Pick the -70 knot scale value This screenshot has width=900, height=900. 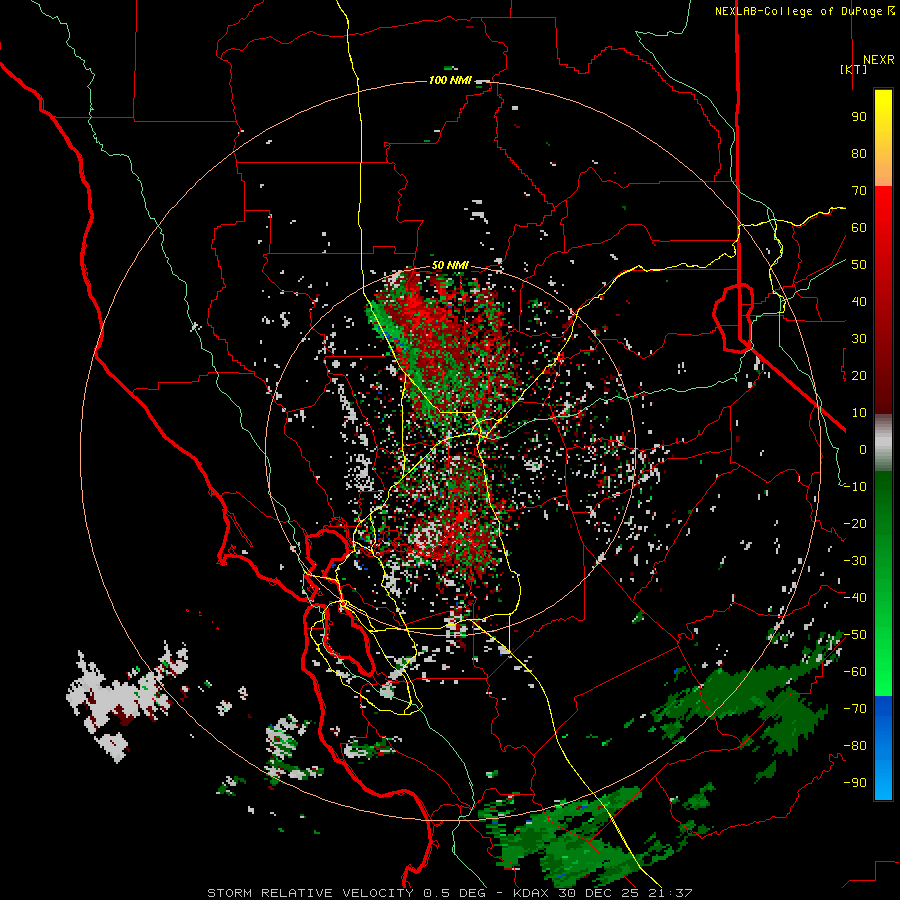coord(855,709)
